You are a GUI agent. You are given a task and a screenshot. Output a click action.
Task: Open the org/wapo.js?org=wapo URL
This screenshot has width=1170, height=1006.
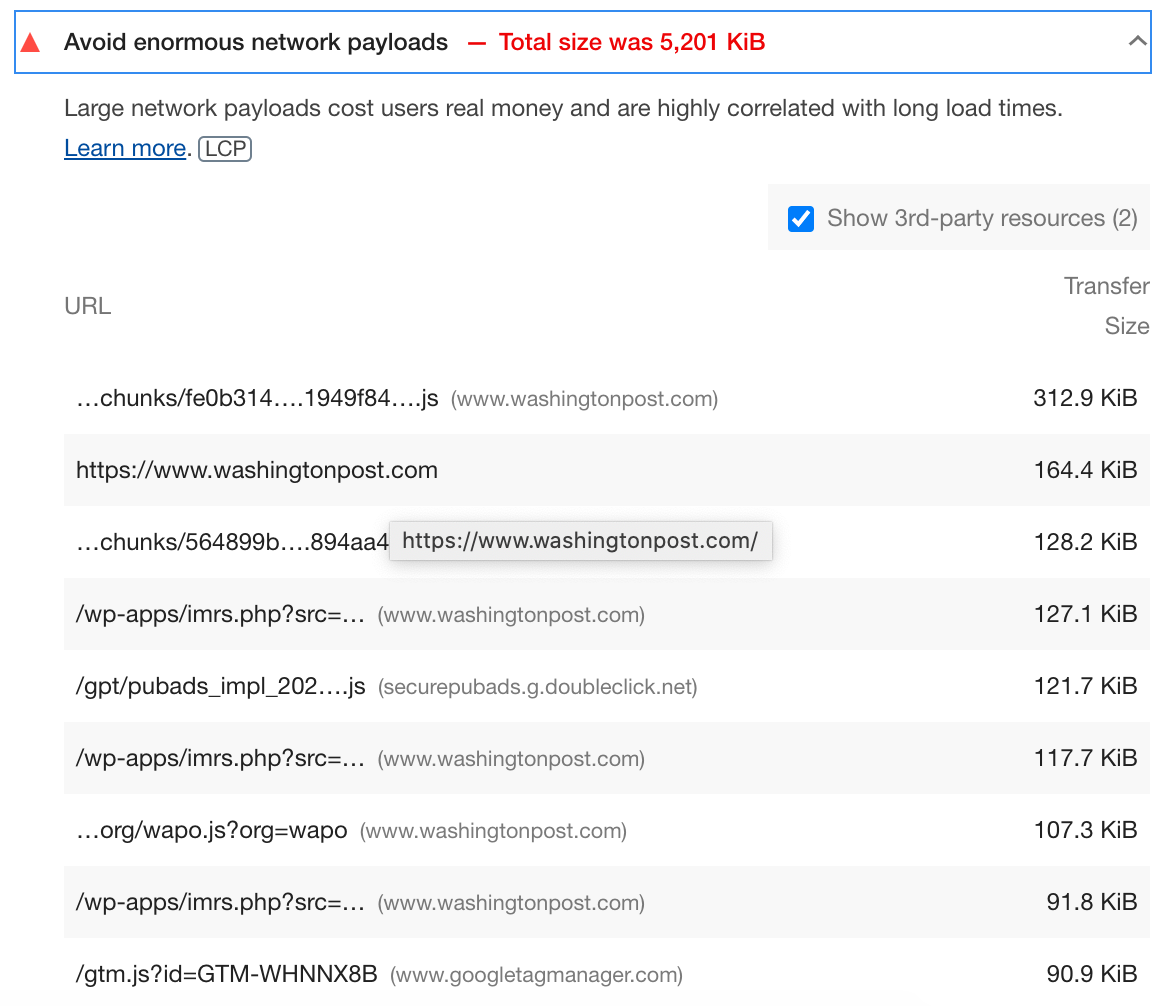[212, 831]
